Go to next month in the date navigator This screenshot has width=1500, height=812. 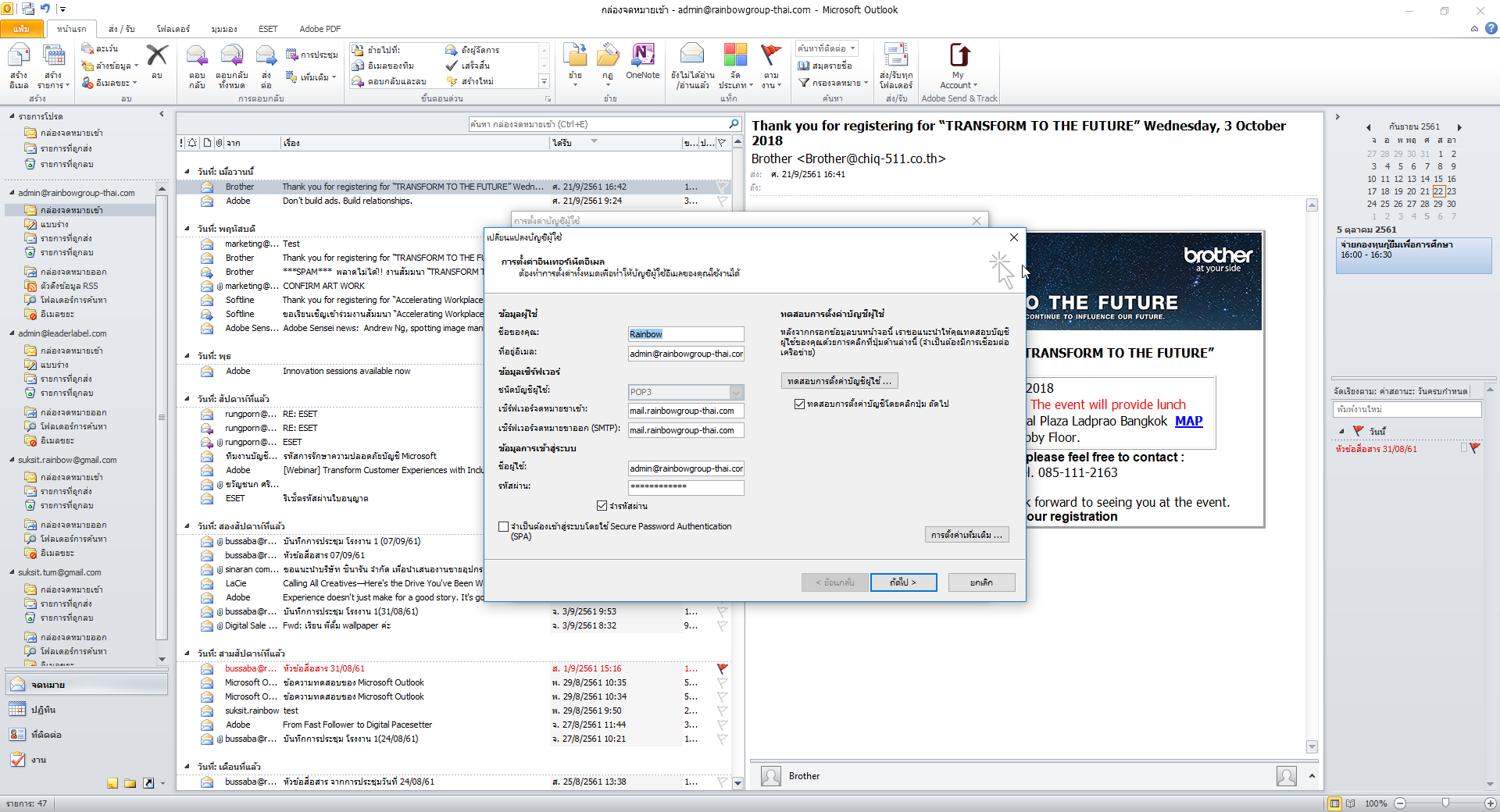[1459, 127]
